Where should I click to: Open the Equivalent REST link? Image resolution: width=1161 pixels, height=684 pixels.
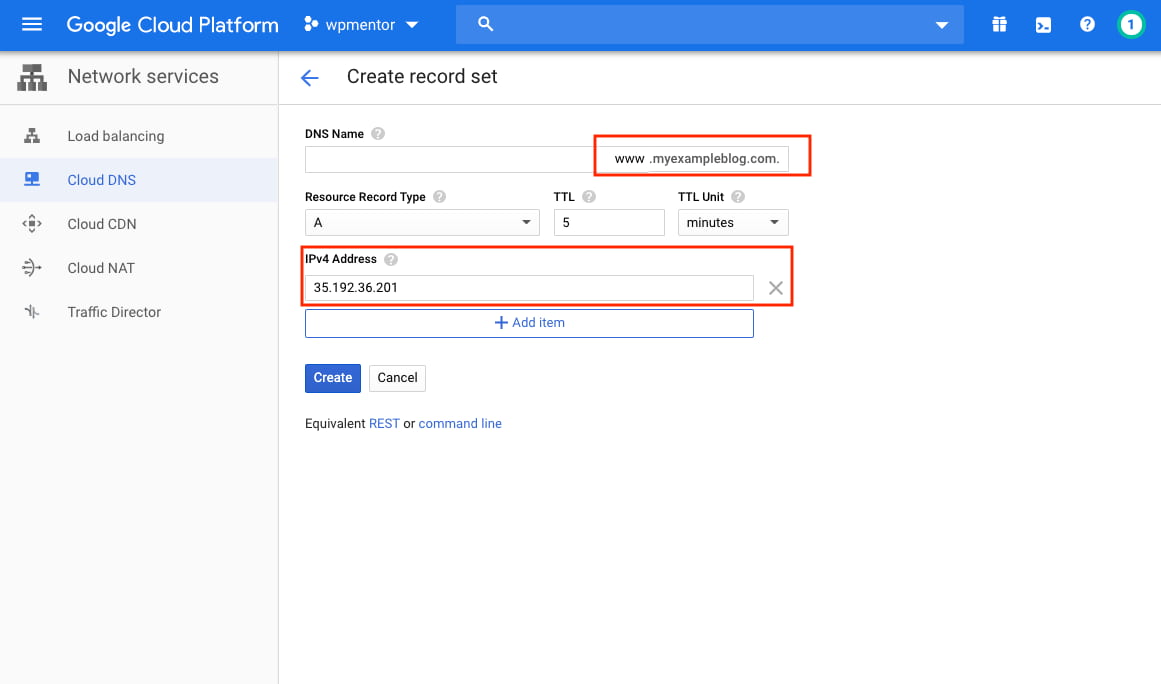[x=384, y=423]
